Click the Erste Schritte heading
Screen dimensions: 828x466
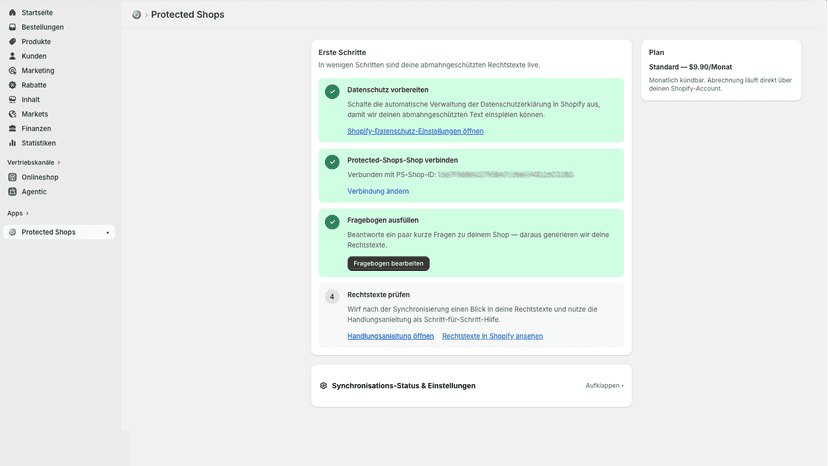click(342, 52)
